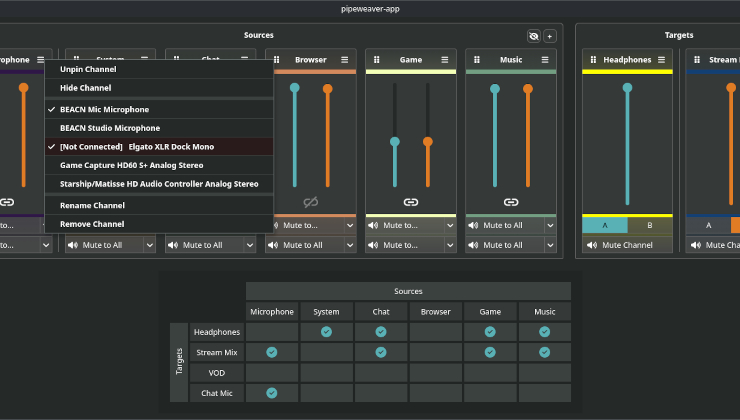The height and width of the screenshot is (420, 740).
Task: Uncheck System to Headphones routing
Action: point(326,332)
